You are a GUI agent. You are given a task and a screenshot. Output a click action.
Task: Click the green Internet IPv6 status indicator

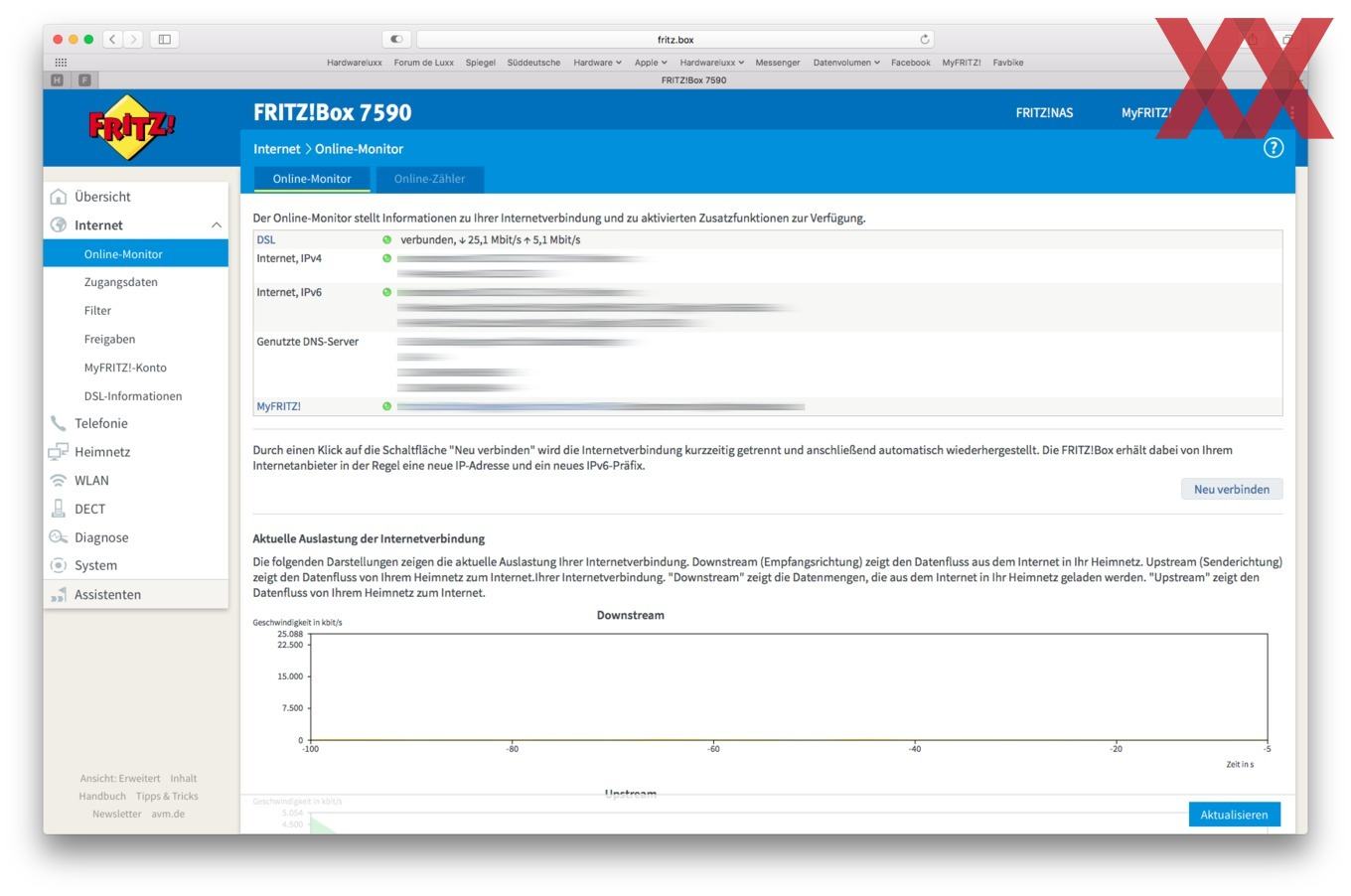point(387,292)
